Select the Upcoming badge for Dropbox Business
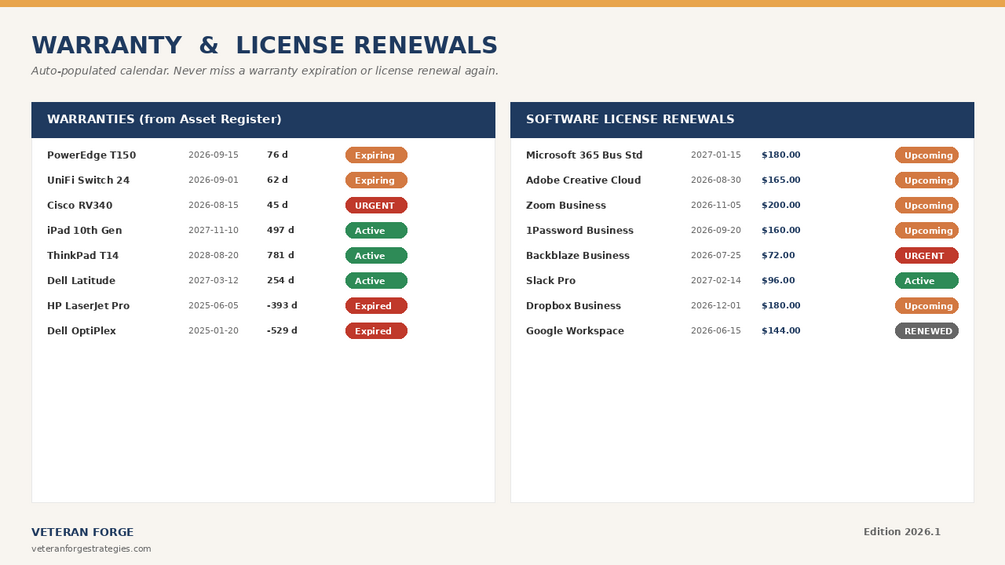This screenshot has height=565, width=1005. tap(927, 306)
